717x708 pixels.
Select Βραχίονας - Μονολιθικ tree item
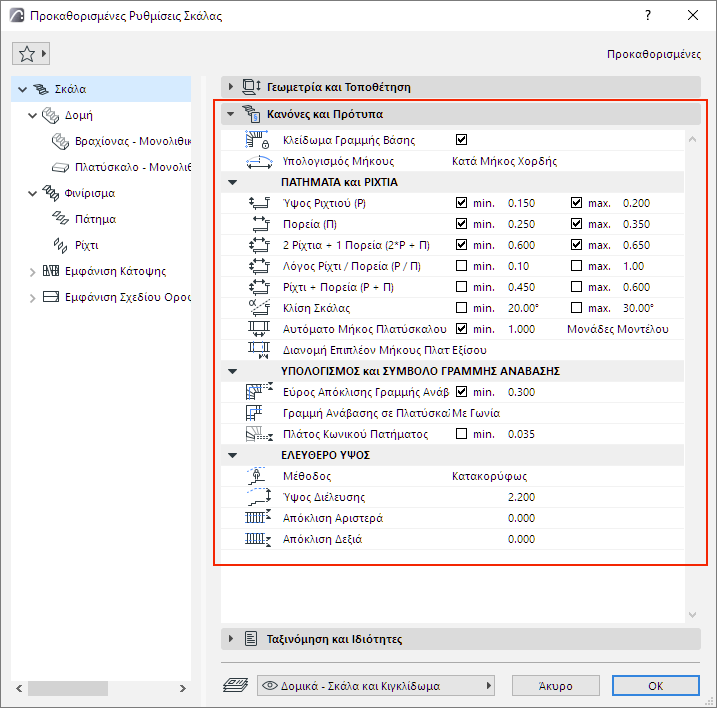133,141
